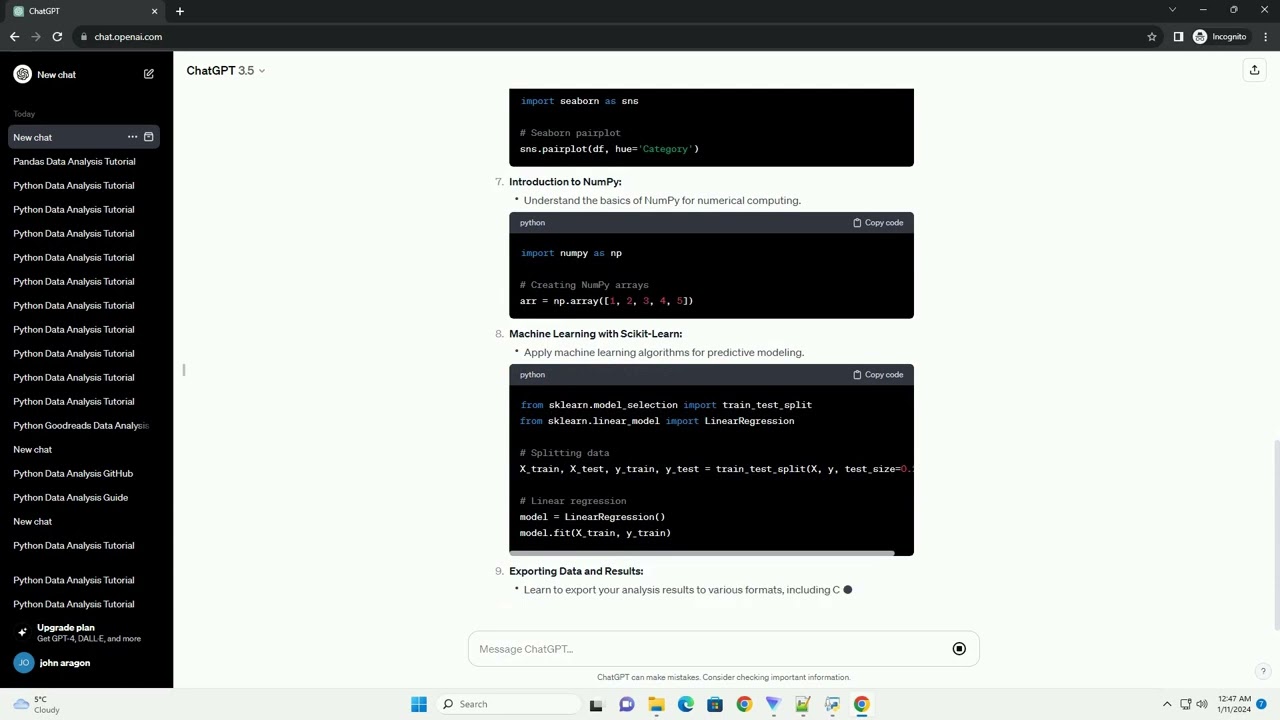Select the ChatGPT browser tab
The height and width of the screenshot is (720, 1280).
85,11
